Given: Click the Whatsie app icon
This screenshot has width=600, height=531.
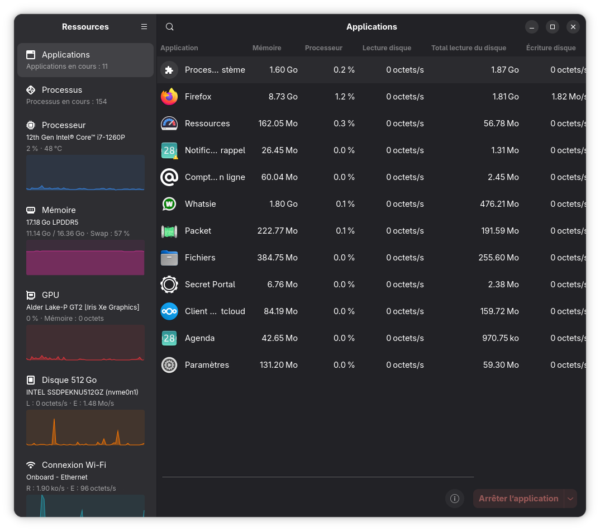Looking at the screenshot, I should (169, 204).
